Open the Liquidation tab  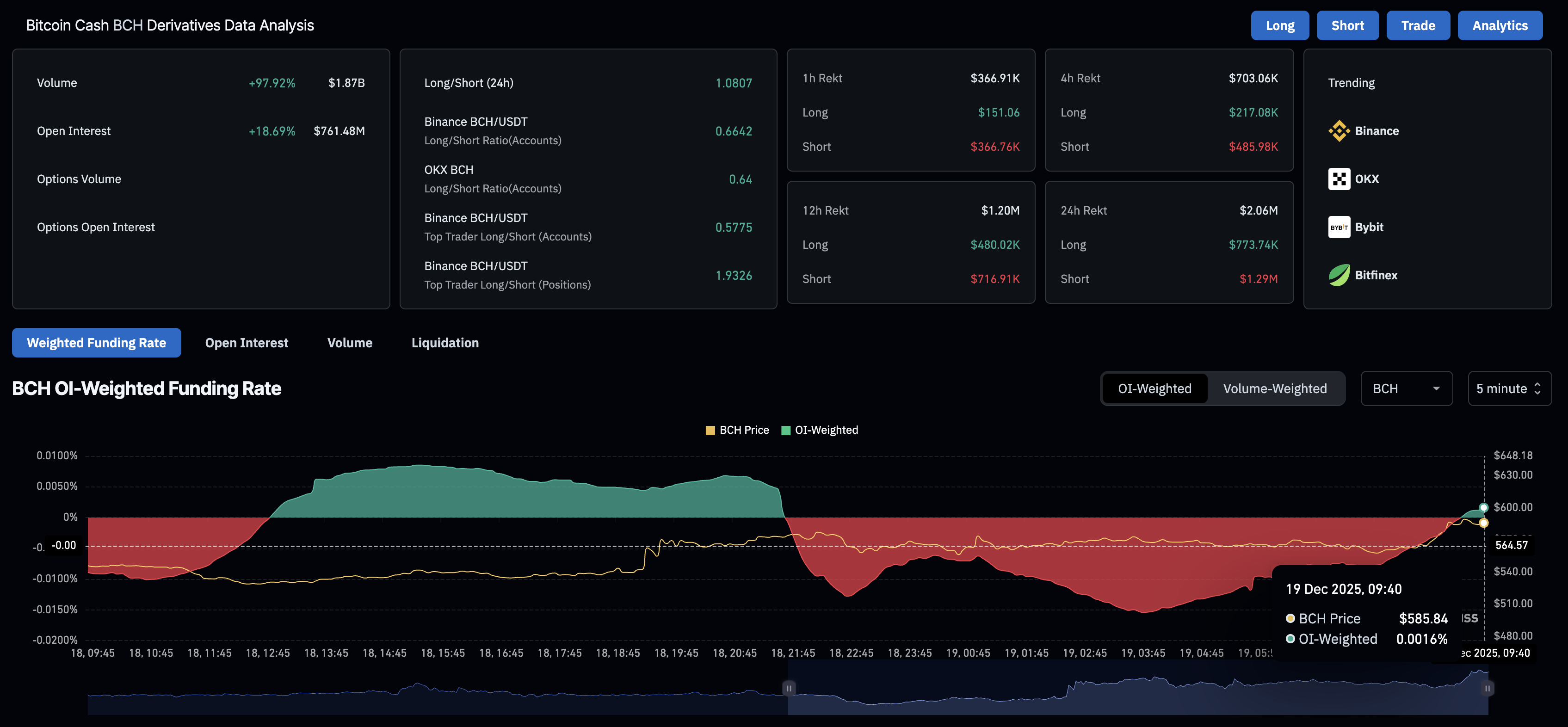click(445, 343)
